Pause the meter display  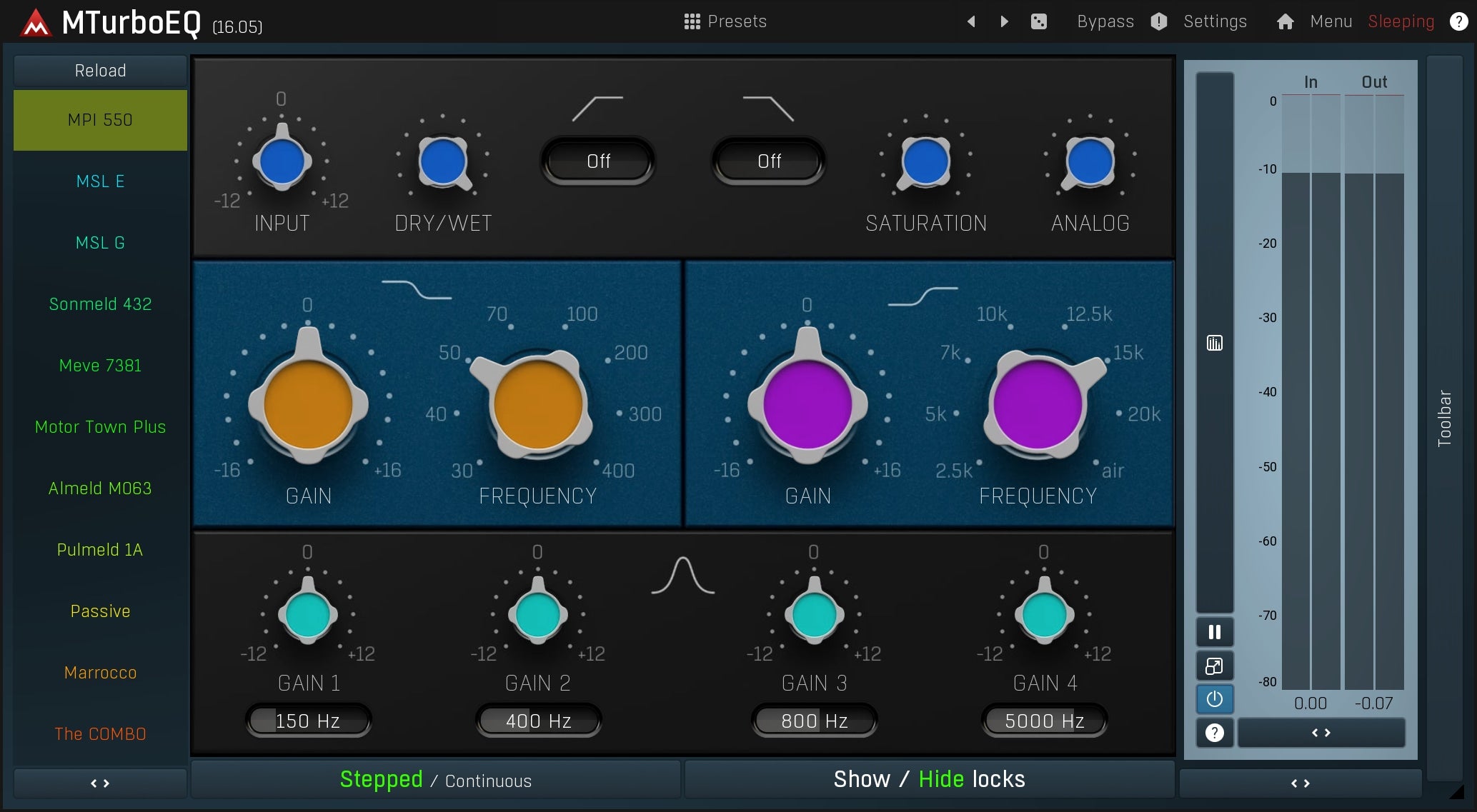[x=1214, y=632]
